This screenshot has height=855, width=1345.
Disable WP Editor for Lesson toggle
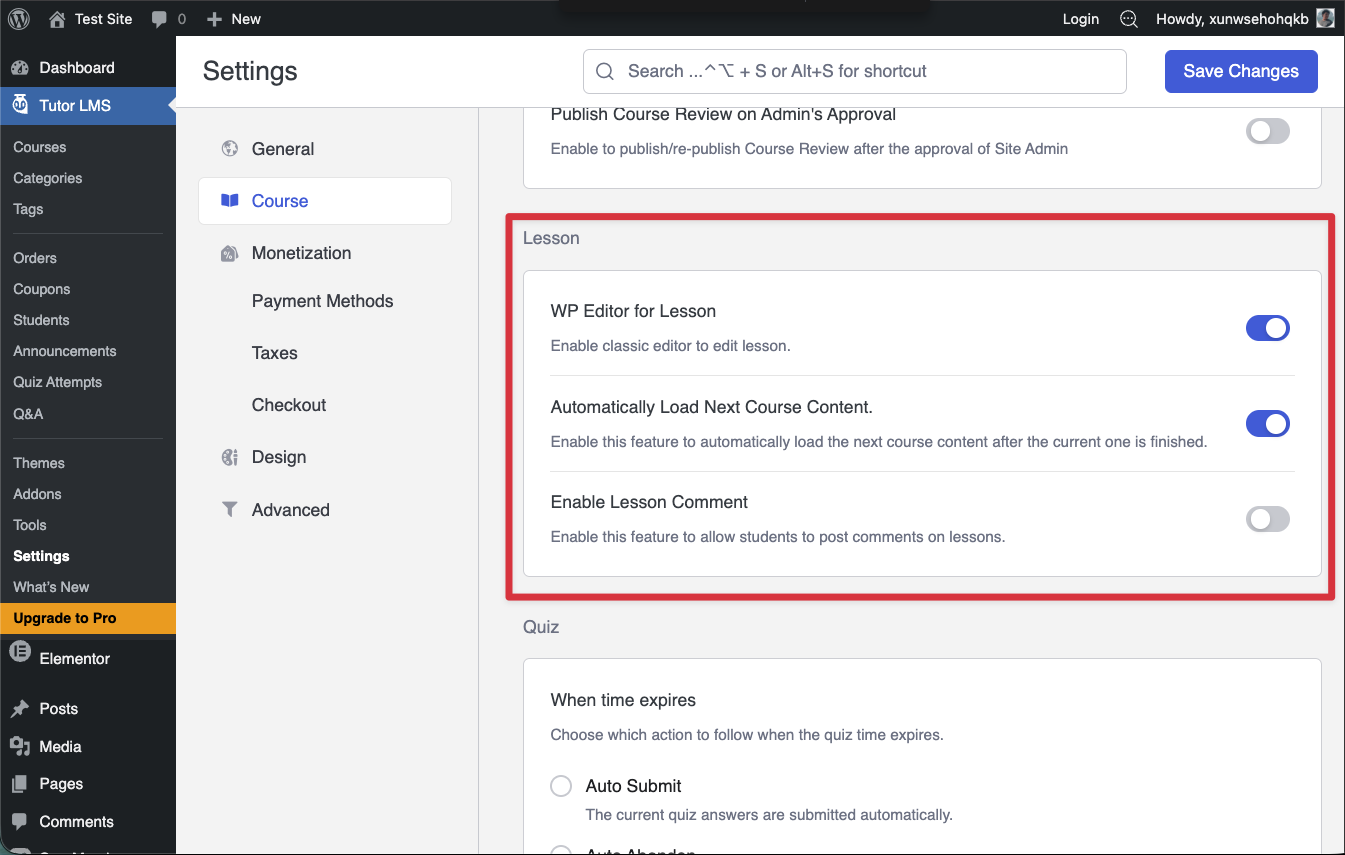point(1267,328)
